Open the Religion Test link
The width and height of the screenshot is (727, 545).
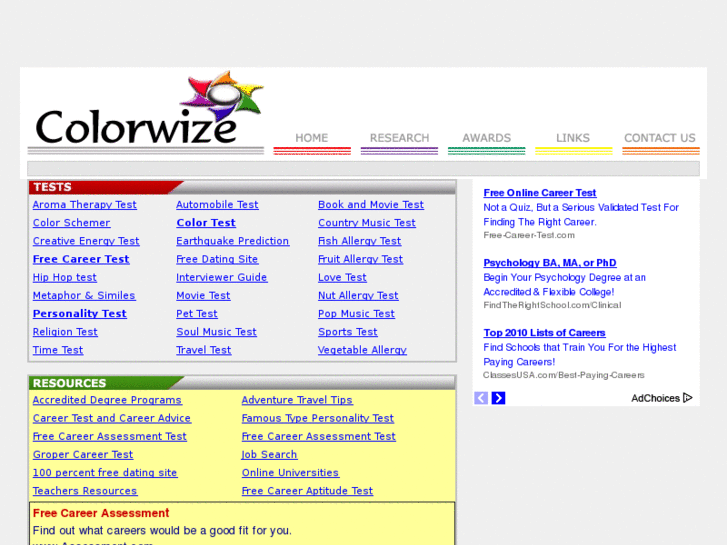click(65, 332)
